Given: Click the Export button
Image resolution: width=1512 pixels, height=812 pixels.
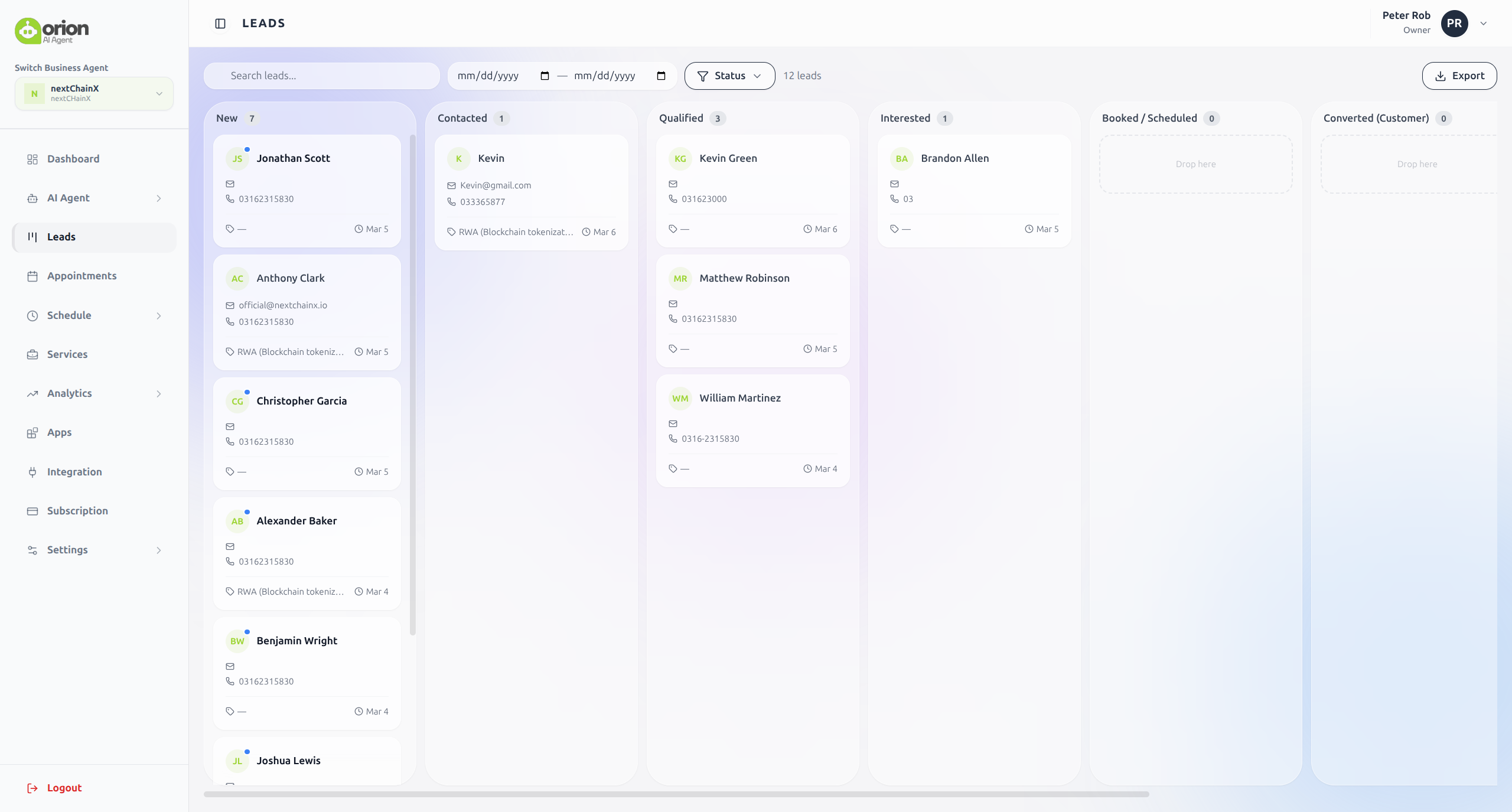Looking at the screenshot, I should 1459,76.
